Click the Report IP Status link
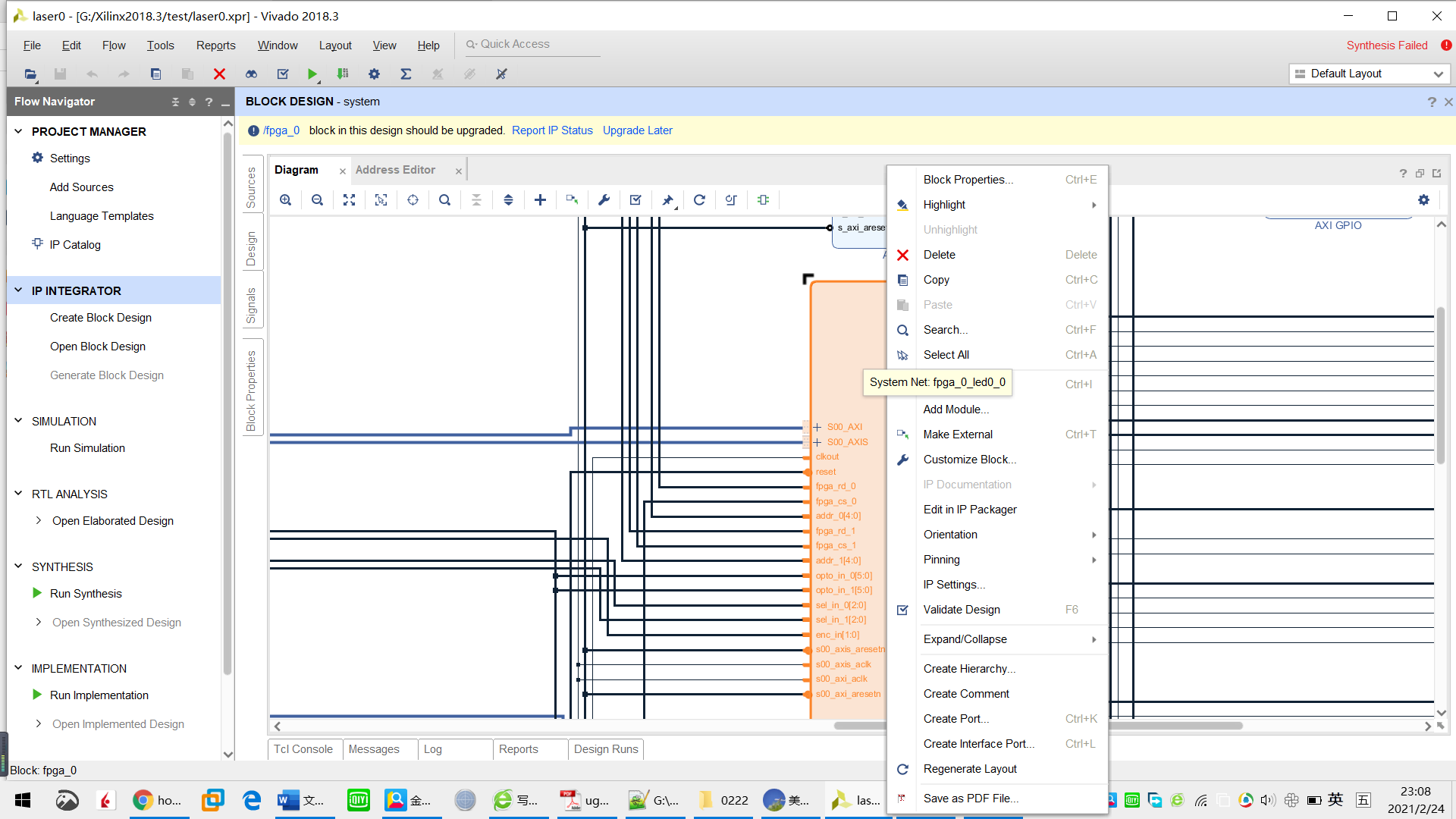The image size is (1456, 819). coord(552,130)
